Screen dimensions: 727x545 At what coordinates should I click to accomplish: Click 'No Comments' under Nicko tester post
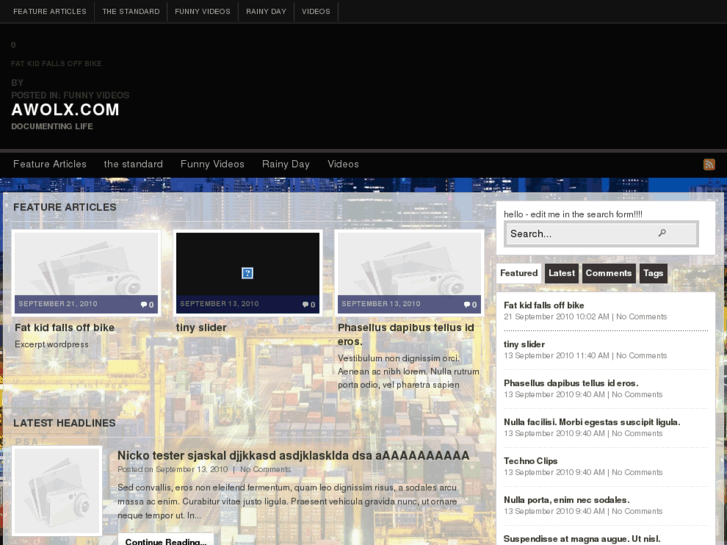pyautogui.click(x=265, y=469)
